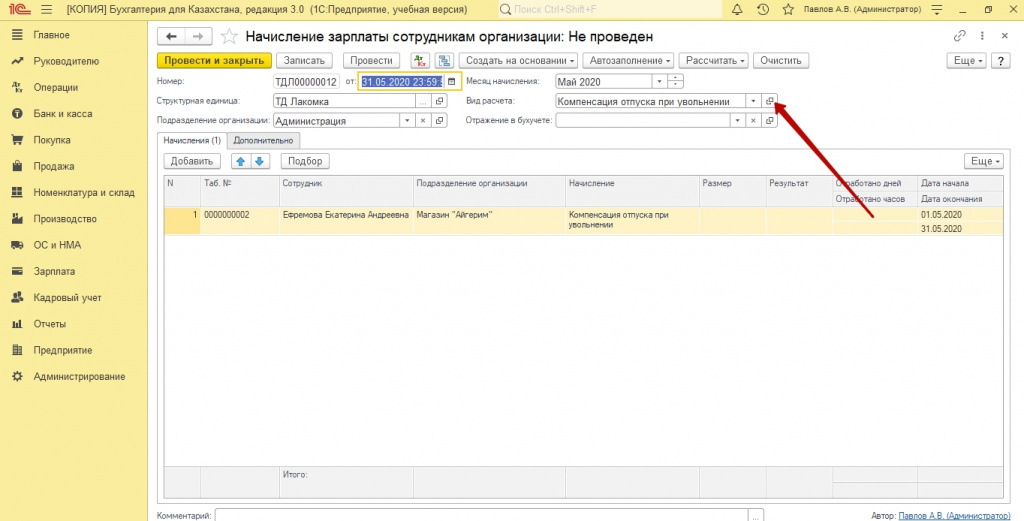Select cell Магазин "Айгерим"

[x=489, y=220]
